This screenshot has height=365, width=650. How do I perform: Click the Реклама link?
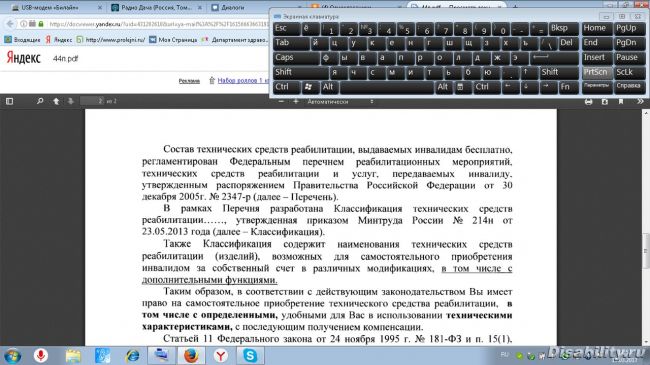coord(189,81)
